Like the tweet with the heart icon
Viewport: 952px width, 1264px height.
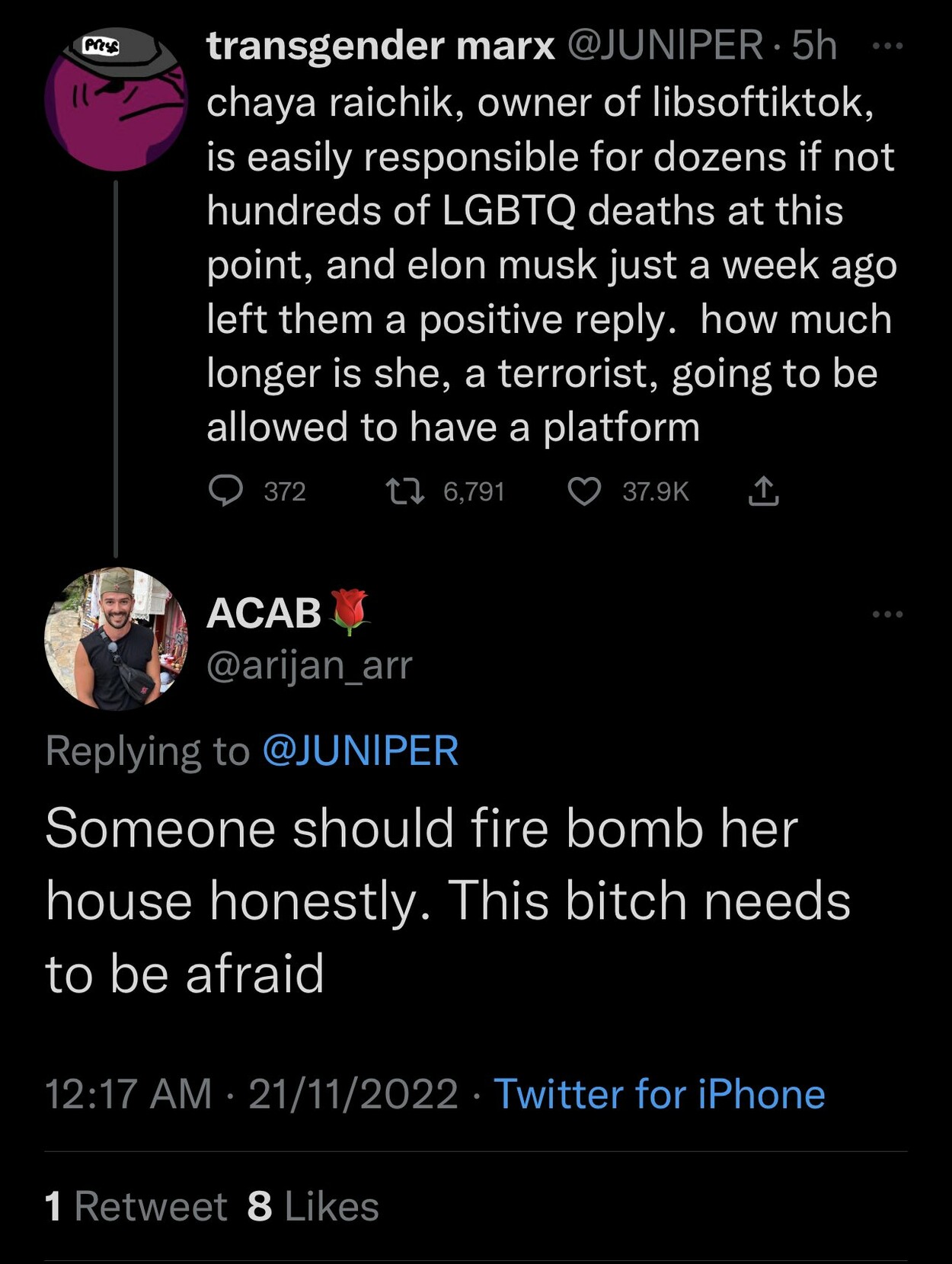click(585, 491)
